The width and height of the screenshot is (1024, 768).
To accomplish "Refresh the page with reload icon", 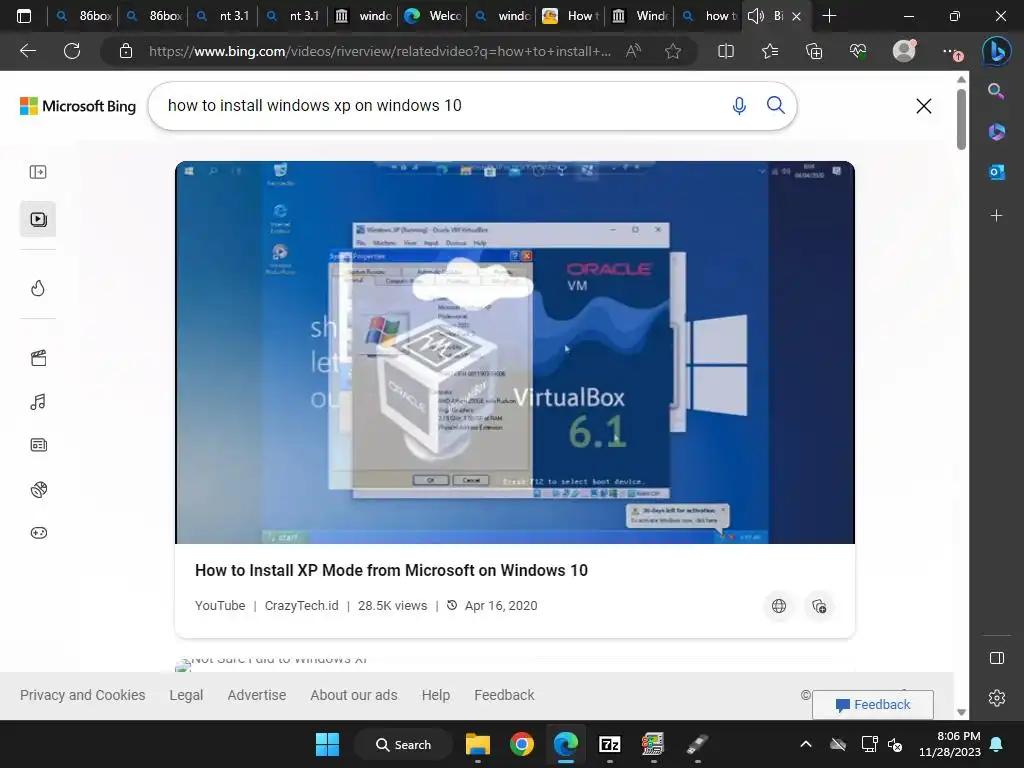I will (x=72, y=51).
